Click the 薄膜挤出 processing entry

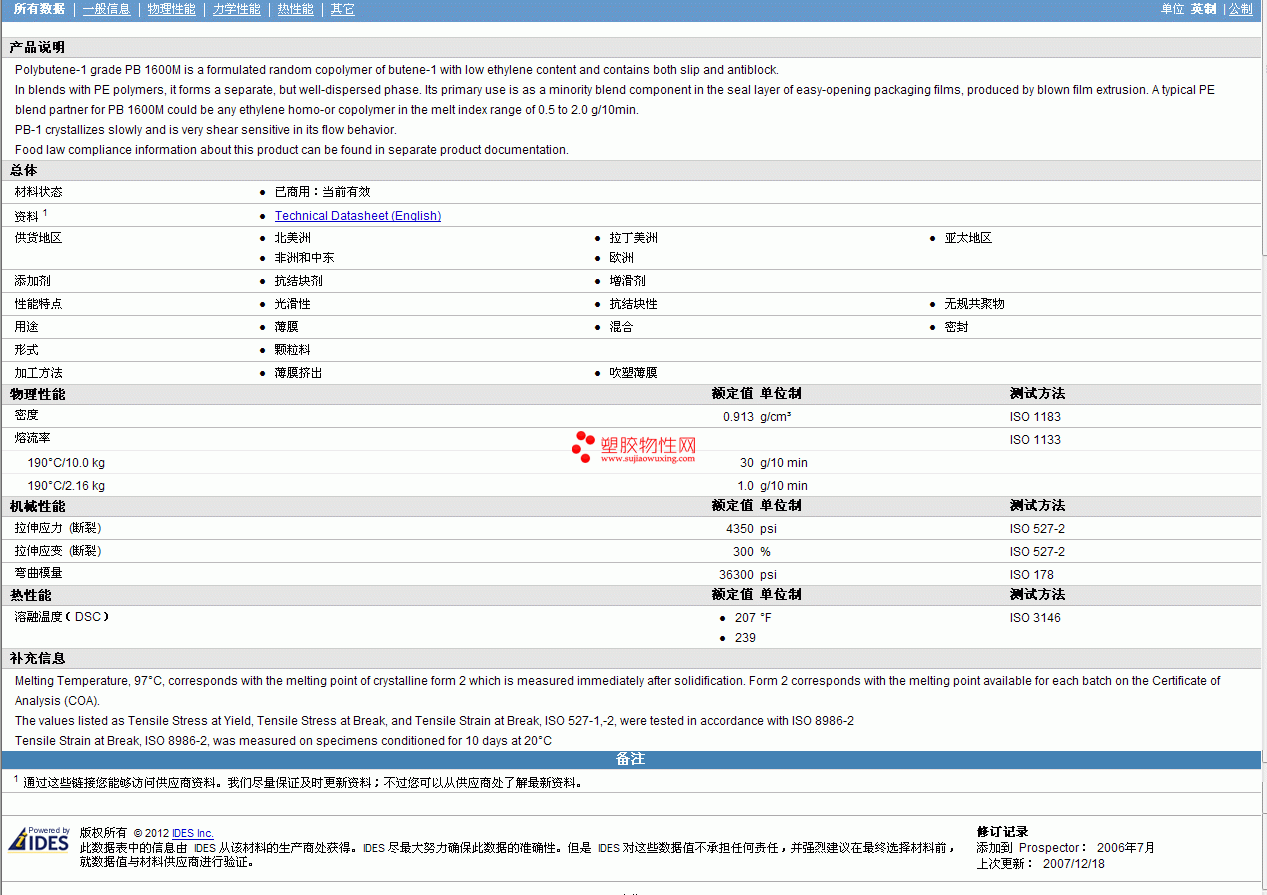[299, 373]
